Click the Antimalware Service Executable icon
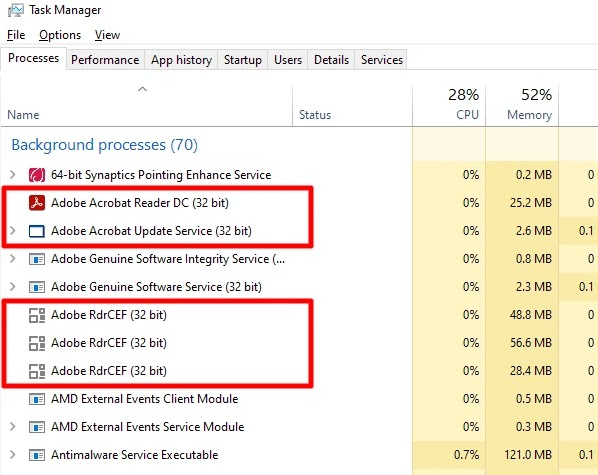 tap(37, 455)
